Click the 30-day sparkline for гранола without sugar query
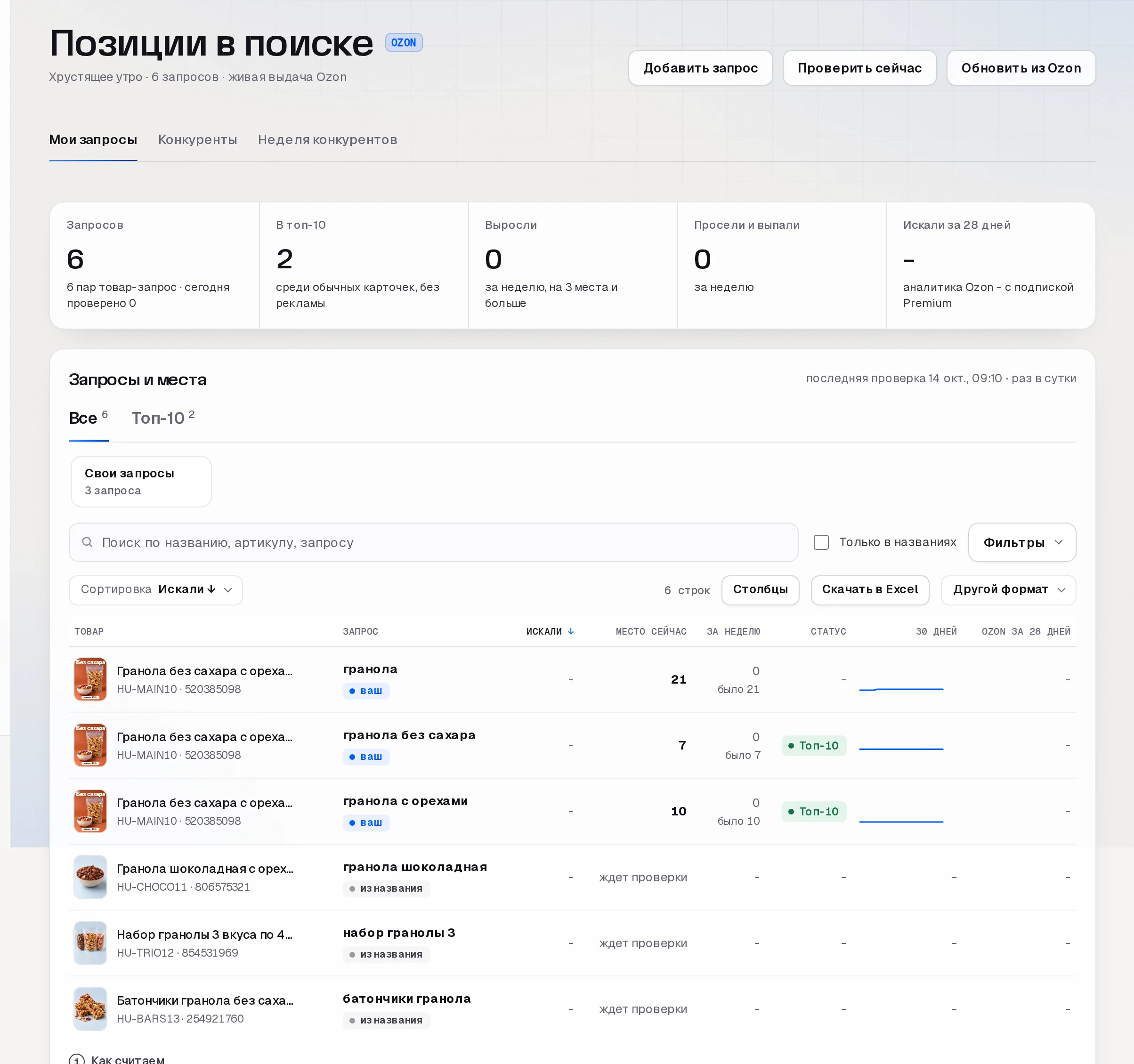The height and width of the screenshot is (1064, 1134). click(x=901, y=748)
